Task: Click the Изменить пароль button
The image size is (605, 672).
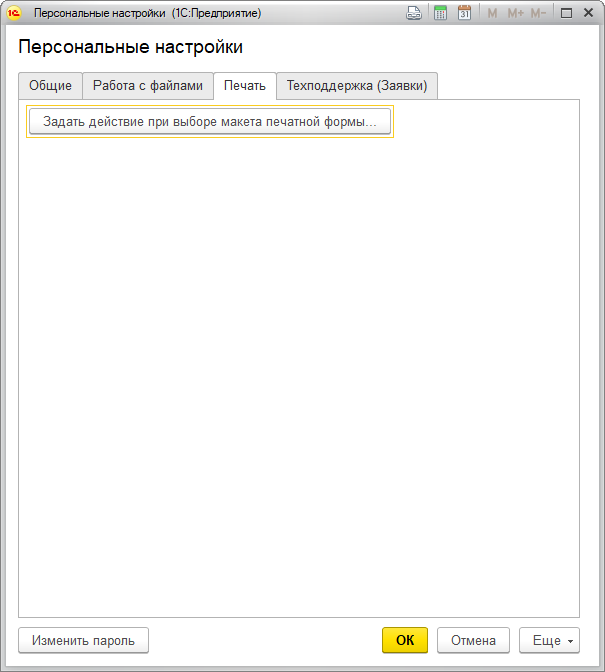Action: (x=84, y=640)
